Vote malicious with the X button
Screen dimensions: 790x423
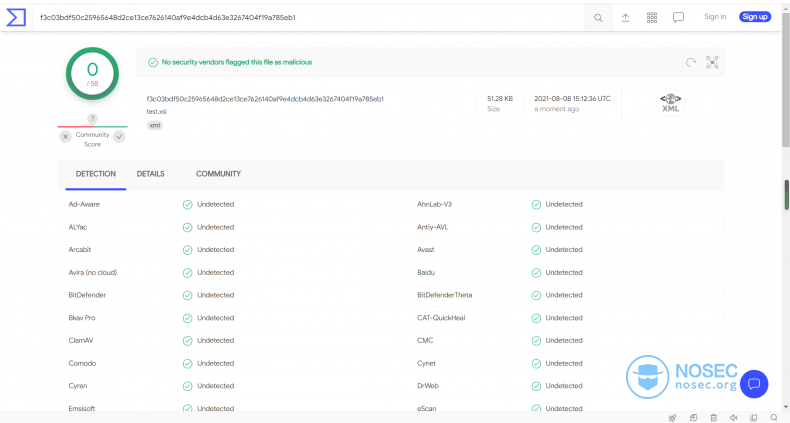[x=65, y=136]
